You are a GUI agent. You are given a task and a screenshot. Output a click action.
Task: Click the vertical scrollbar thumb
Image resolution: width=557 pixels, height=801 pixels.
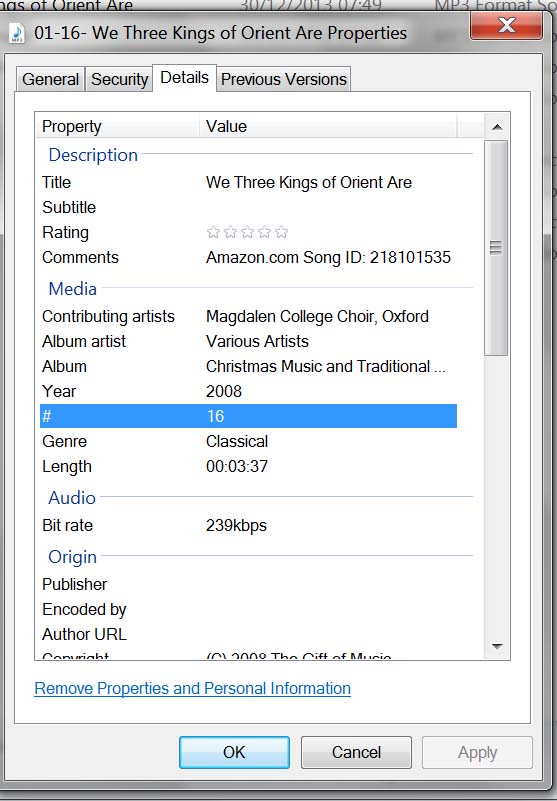click(x=496, y=248)
